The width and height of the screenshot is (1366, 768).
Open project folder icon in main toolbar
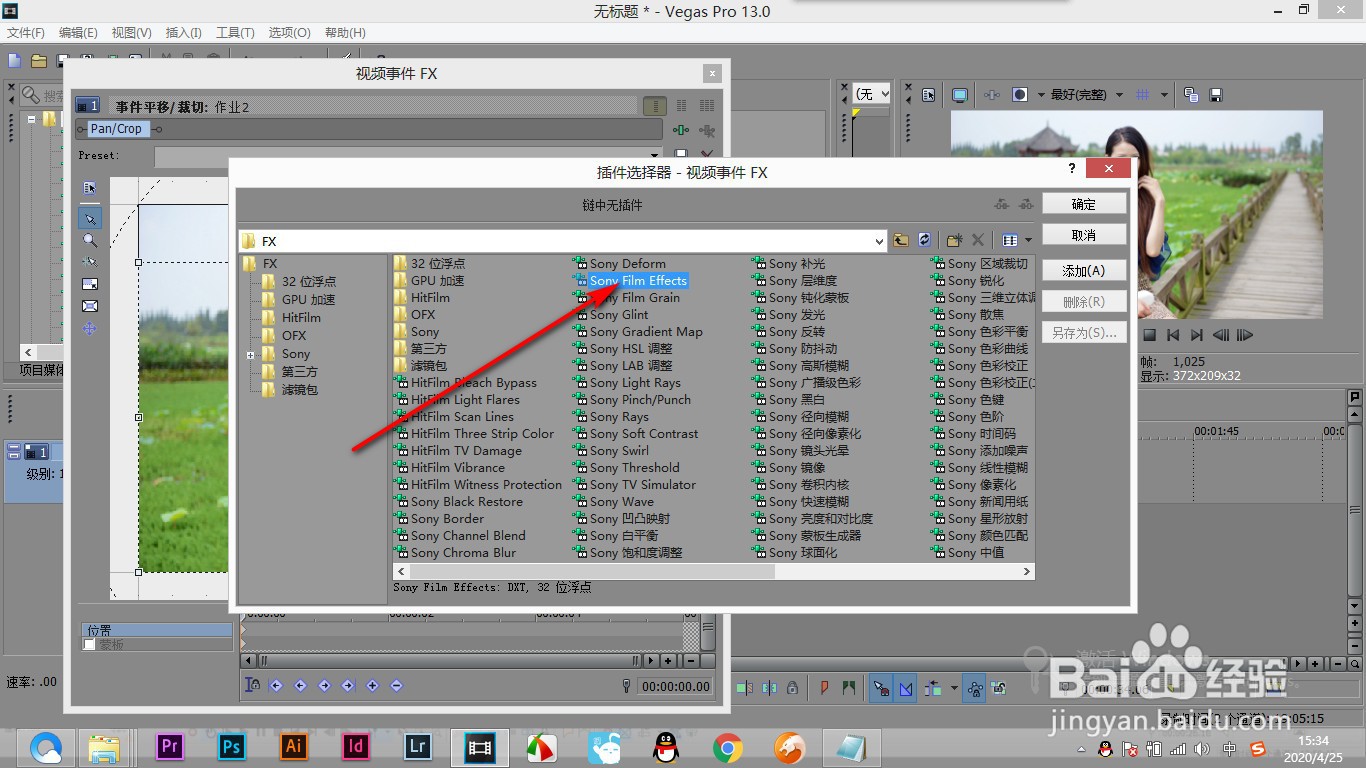tap(39, 61)
